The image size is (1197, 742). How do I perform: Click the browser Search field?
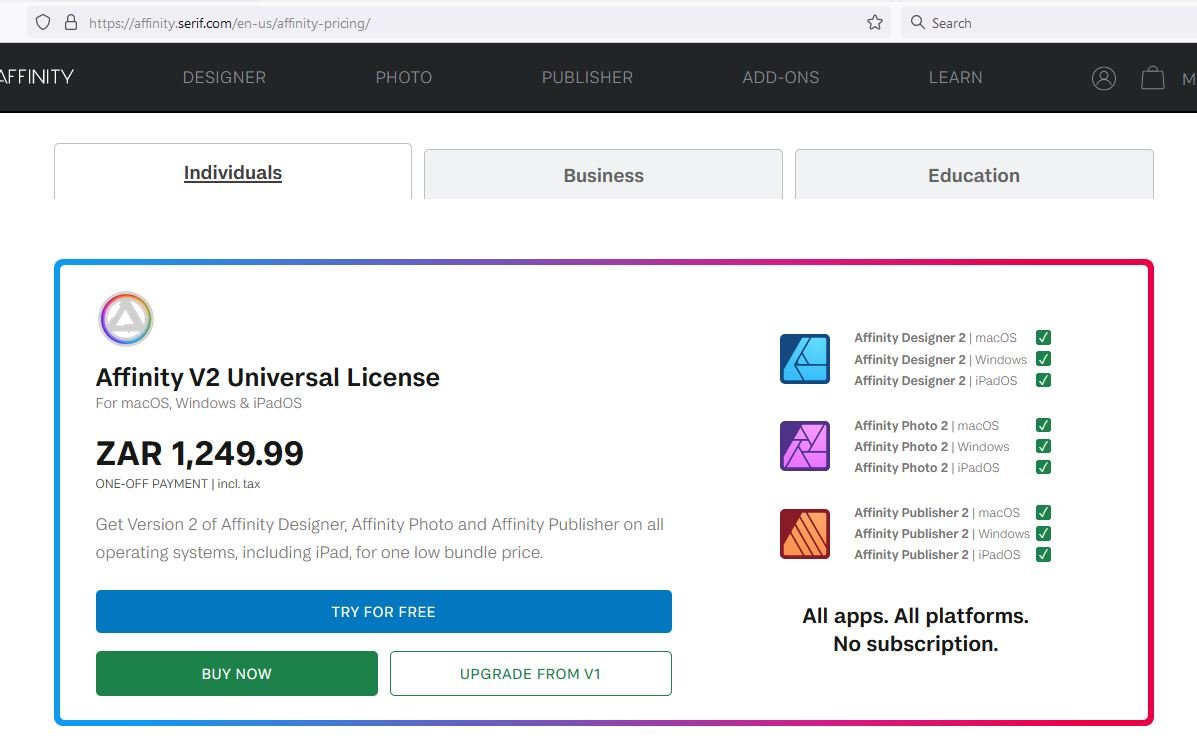pyautogui.click(x=1049, y=23)
